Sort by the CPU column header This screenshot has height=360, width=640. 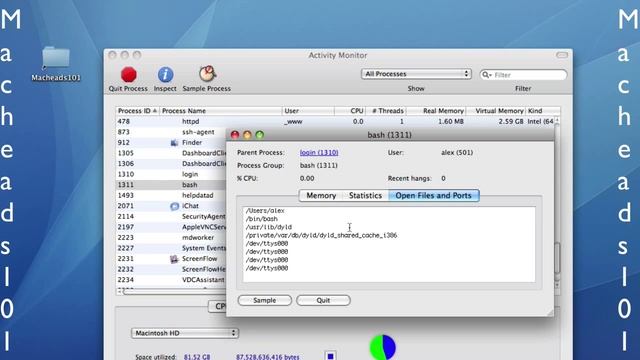[x=350, y=111]
